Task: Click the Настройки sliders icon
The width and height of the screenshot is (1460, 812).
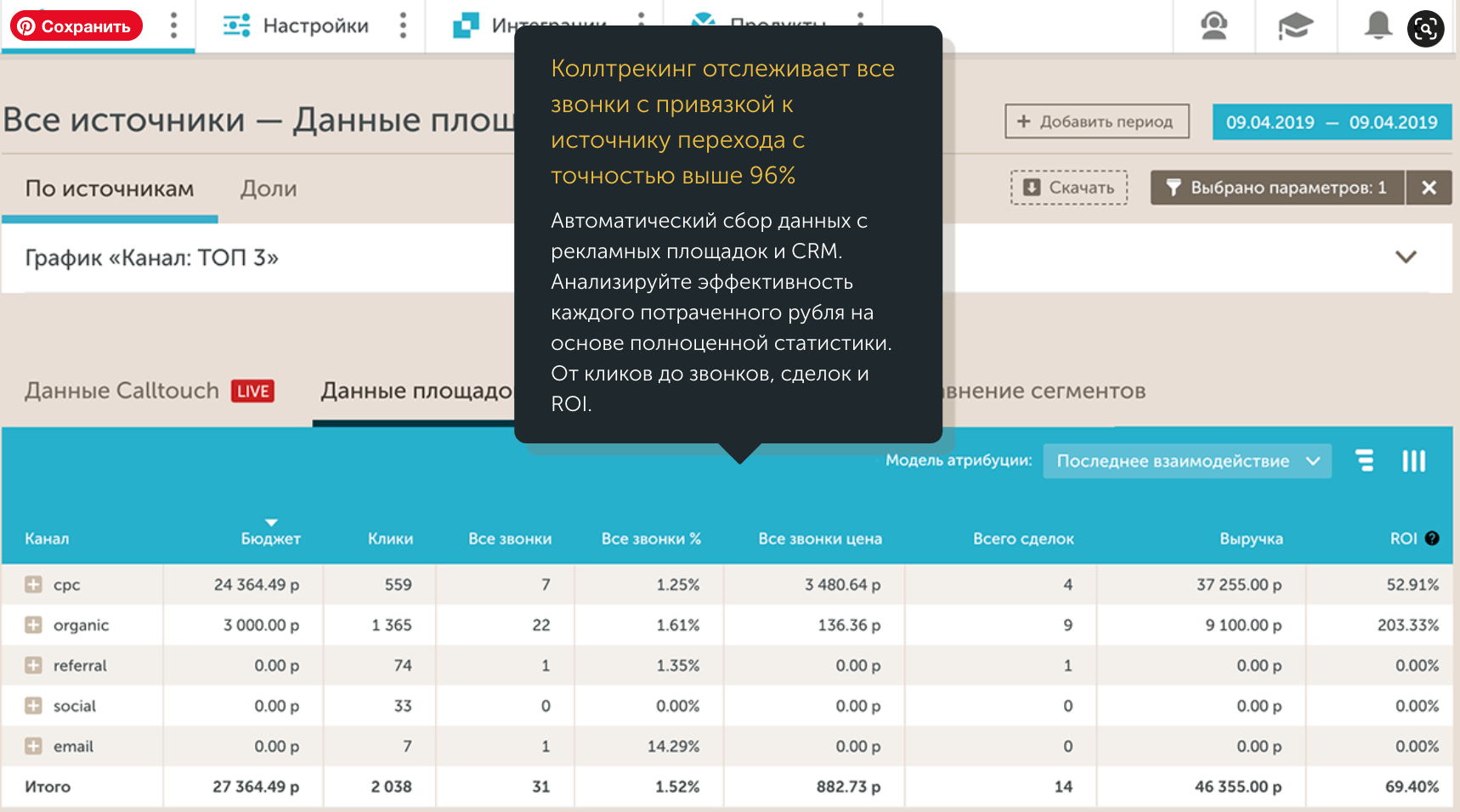Action: (x=236, y=25)
